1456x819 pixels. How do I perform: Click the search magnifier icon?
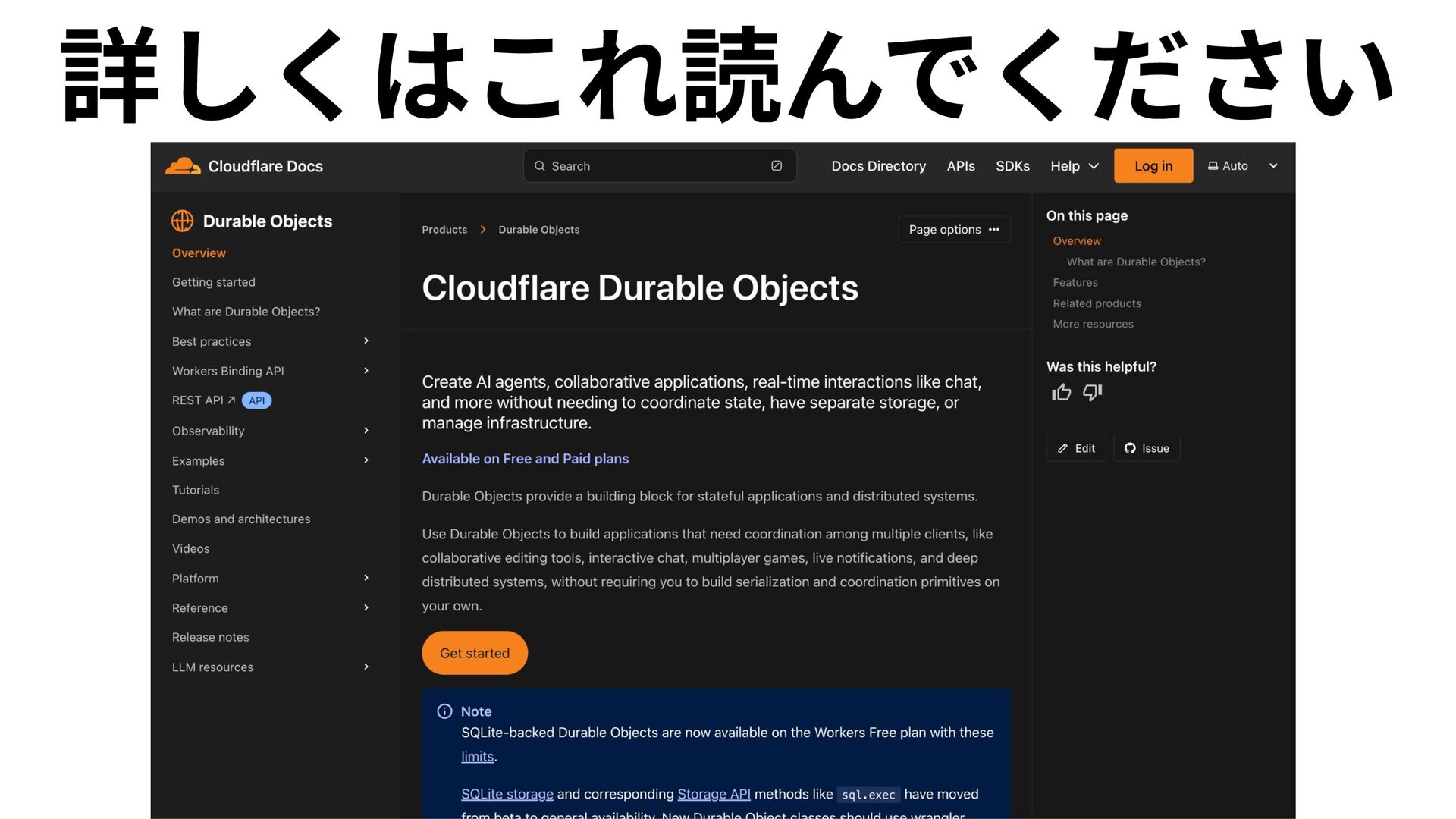(539, 166)
